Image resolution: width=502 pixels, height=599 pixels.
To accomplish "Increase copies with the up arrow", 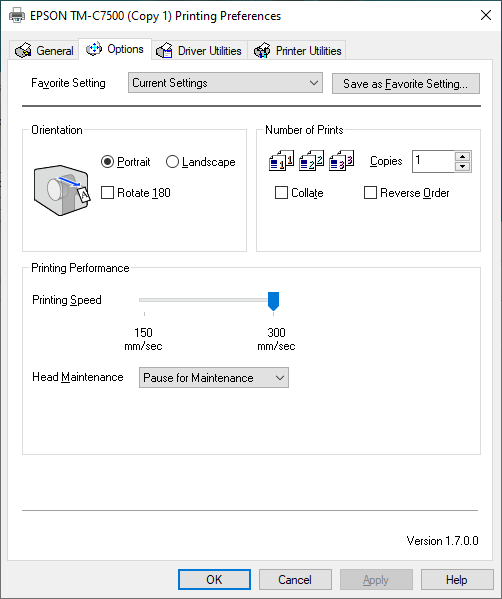I will 463,156.
